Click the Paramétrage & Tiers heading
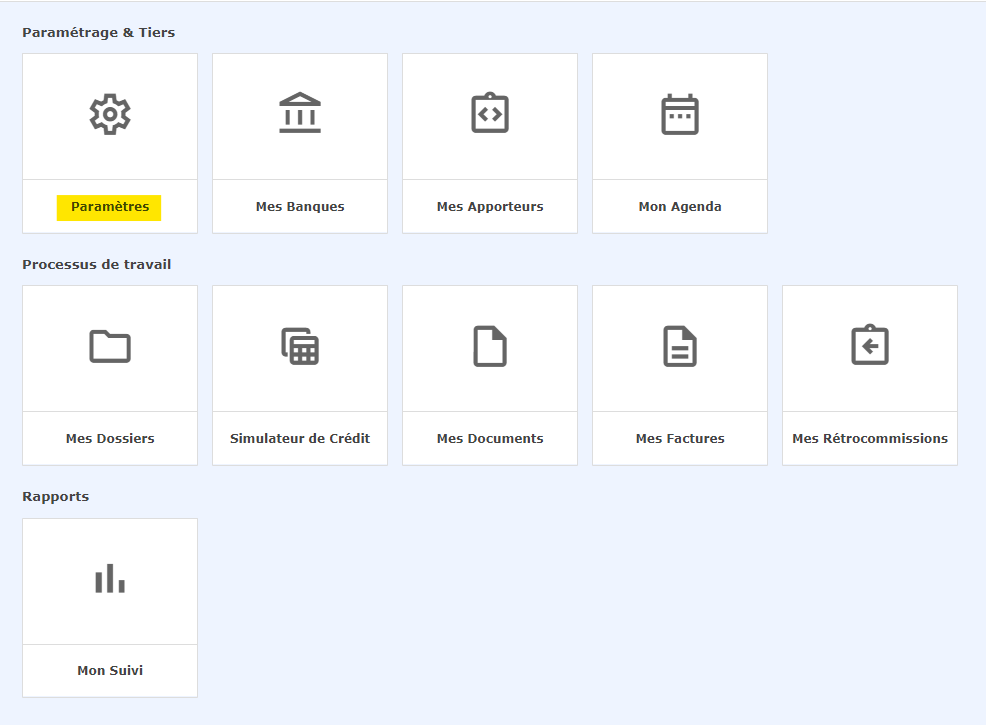The image size is (986, 725). 99,33
